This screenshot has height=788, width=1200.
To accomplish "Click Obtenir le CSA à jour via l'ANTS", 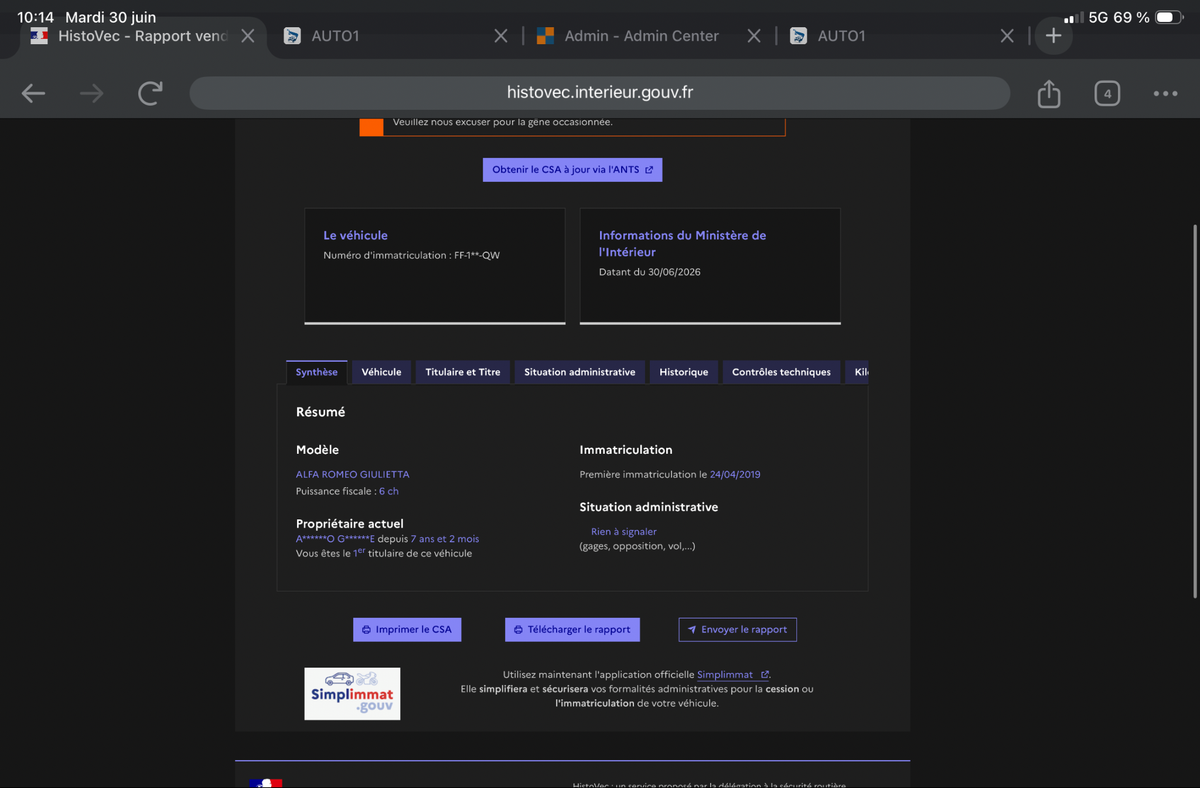I will coord(572,170).
